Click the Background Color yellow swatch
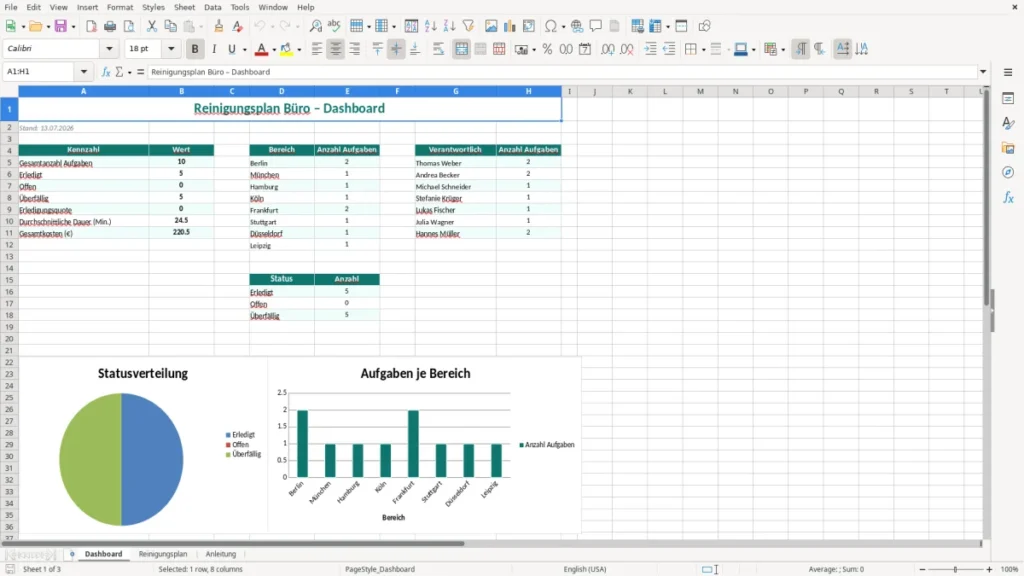The image size is (1024, 576). (x=286, y=49)
